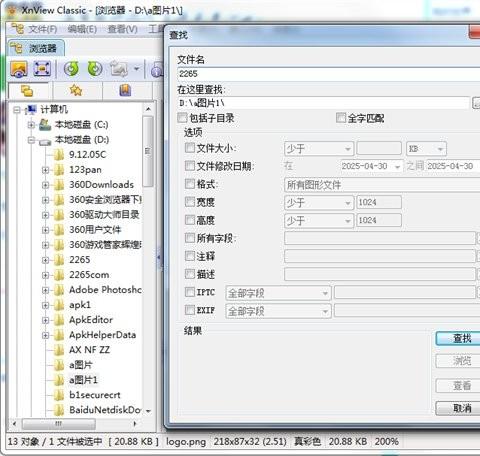
Task: Click the ApkEditor folder icon
Action: pyautogui.click(x=59, y=320)
